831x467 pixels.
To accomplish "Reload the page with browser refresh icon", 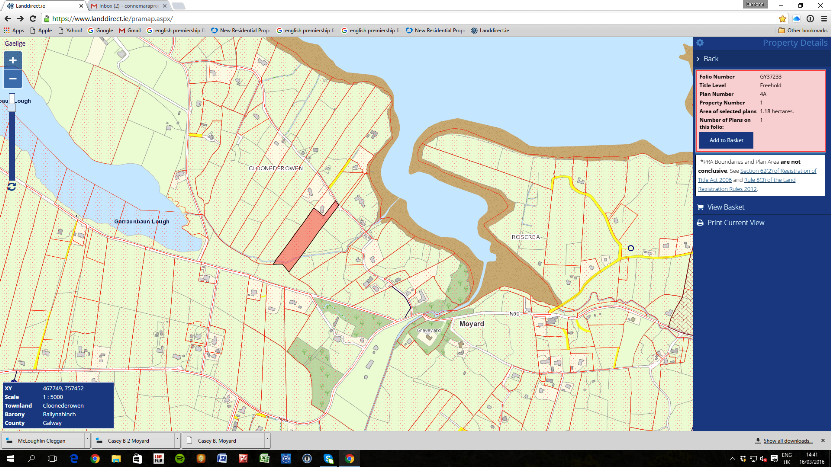I will click(x=35, y=18).
